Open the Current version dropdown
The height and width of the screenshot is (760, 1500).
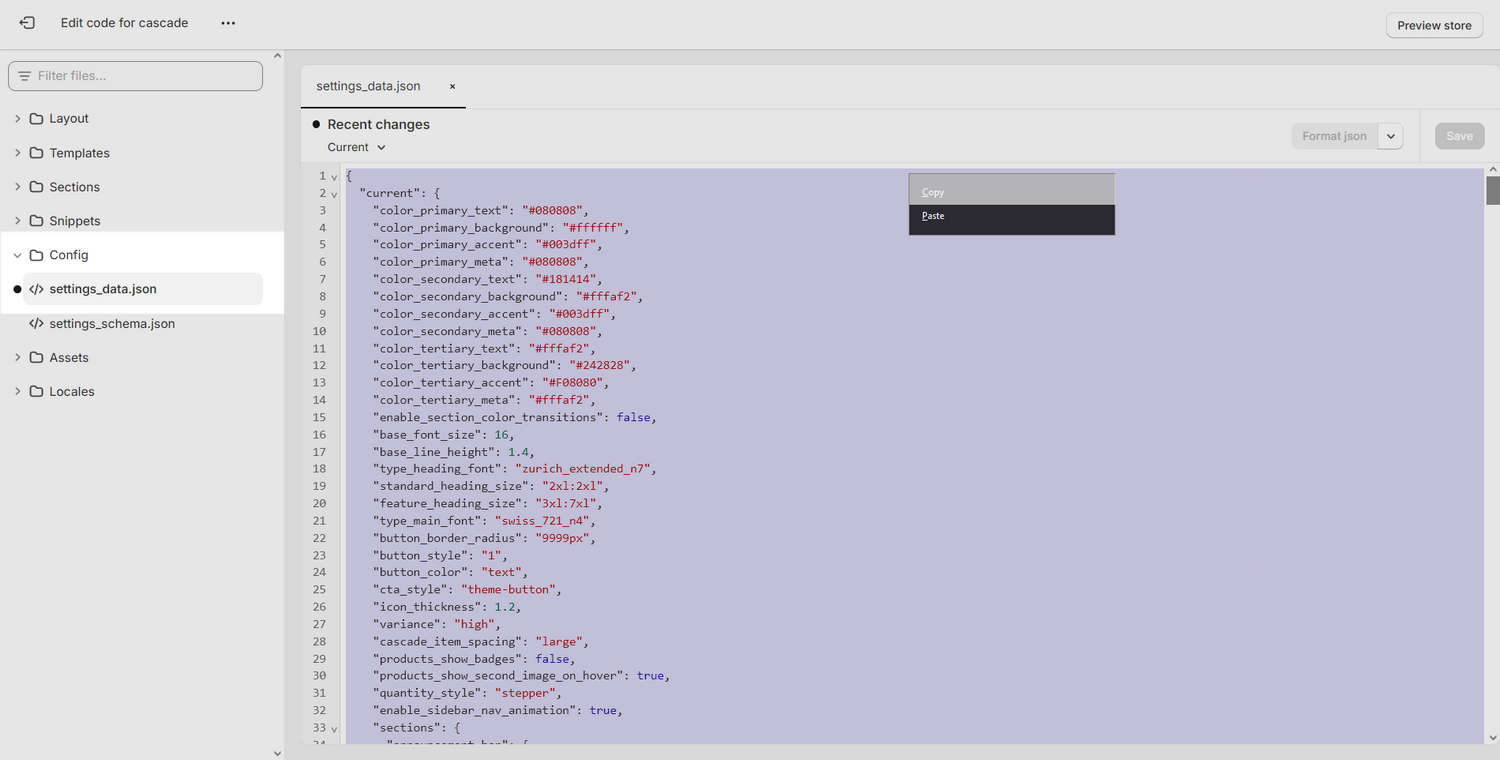tap(357, 147)
